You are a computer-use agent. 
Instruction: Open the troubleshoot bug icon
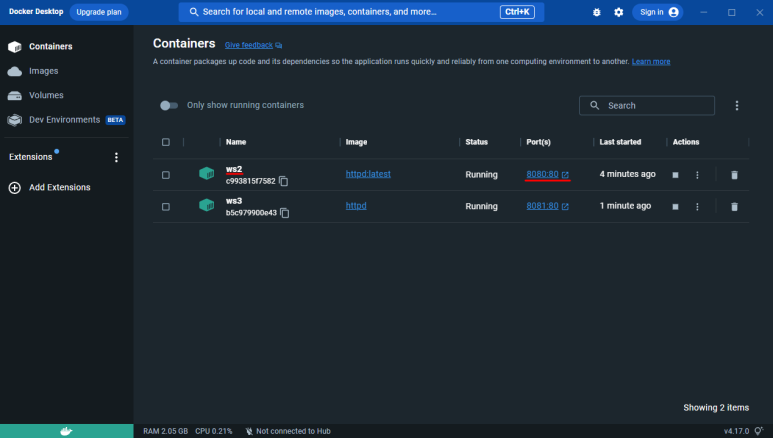point(597,12)
